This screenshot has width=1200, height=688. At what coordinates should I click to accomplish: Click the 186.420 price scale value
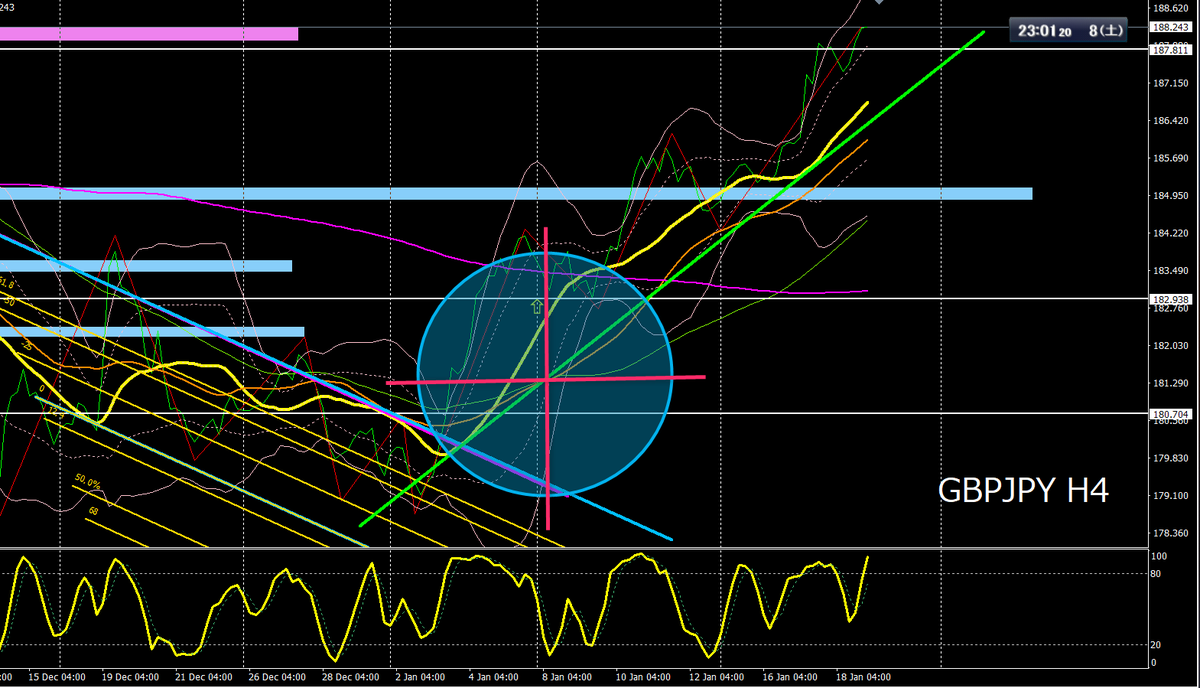click(1171, 121)
